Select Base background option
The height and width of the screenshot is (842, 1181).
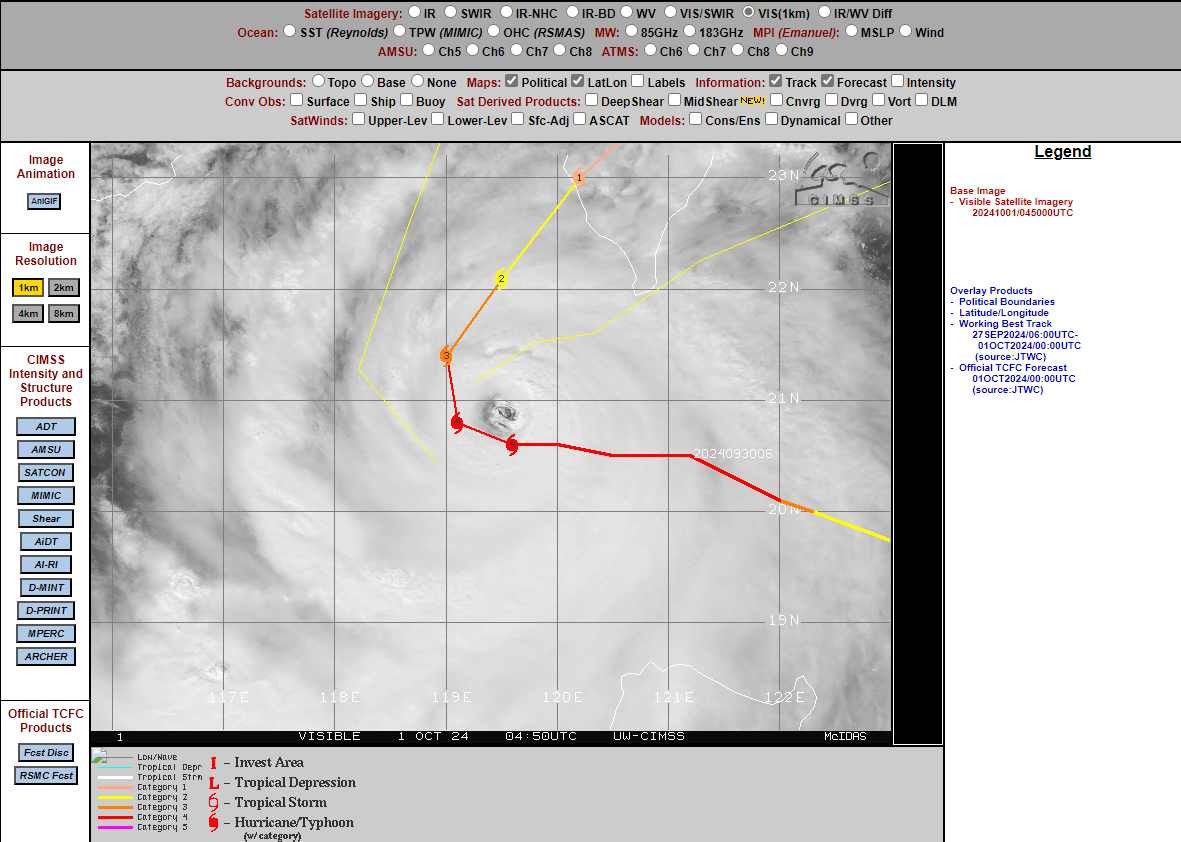(368, 81)
